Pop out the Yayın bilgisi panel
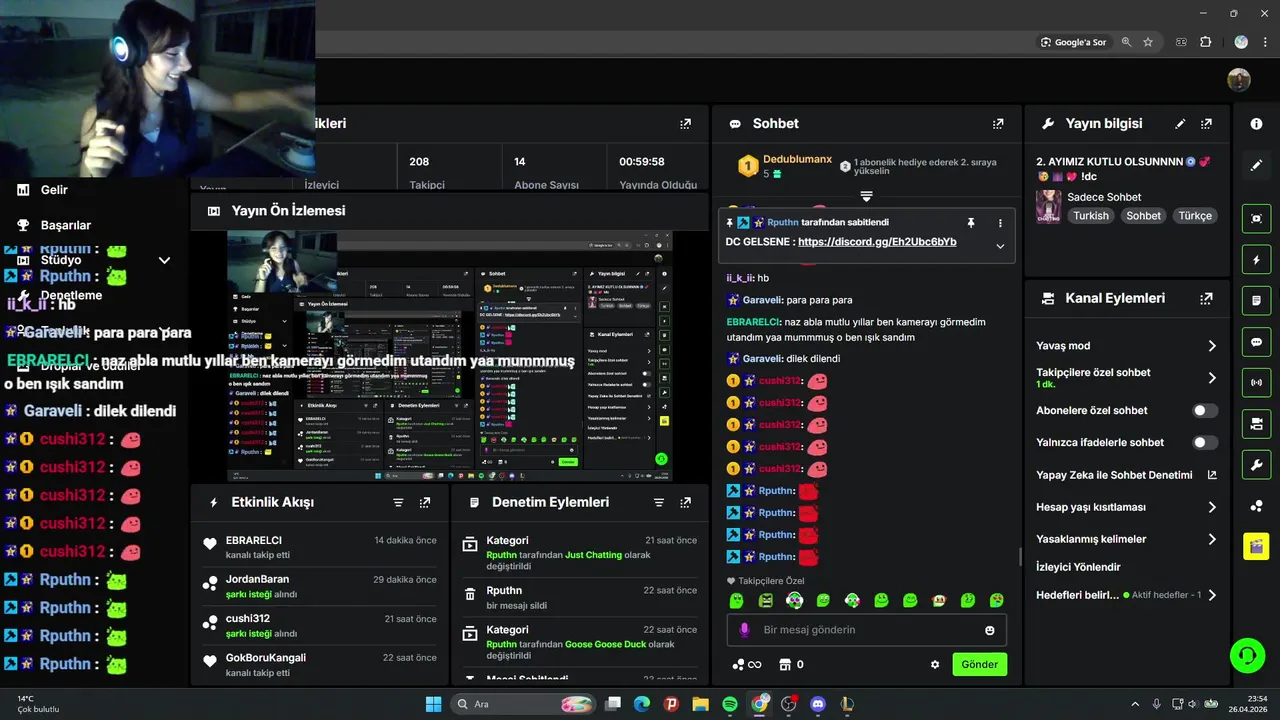 pos(1206,124)
